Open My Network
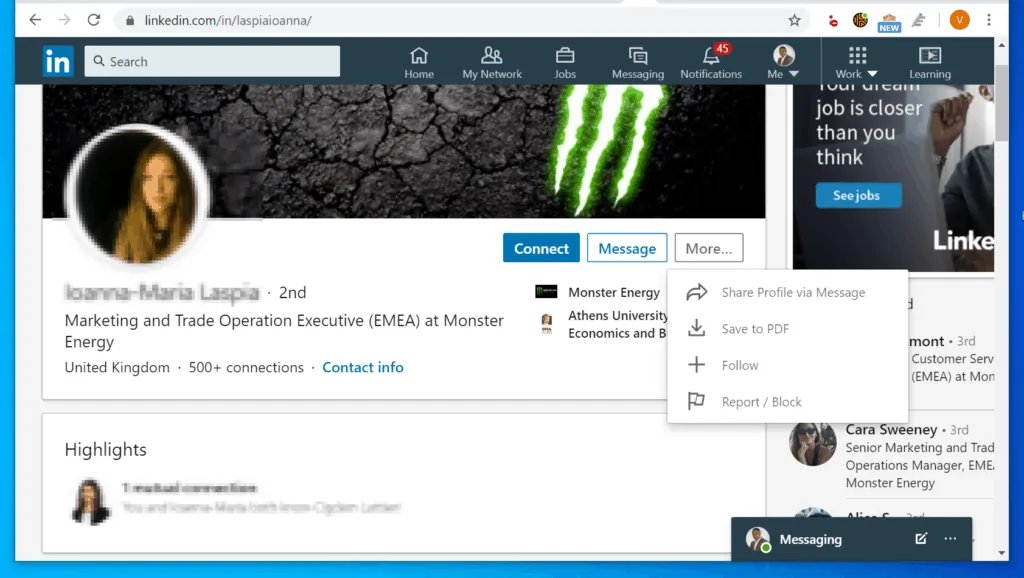Screen dimensions: 1024x578 click(x=492, y=63)
